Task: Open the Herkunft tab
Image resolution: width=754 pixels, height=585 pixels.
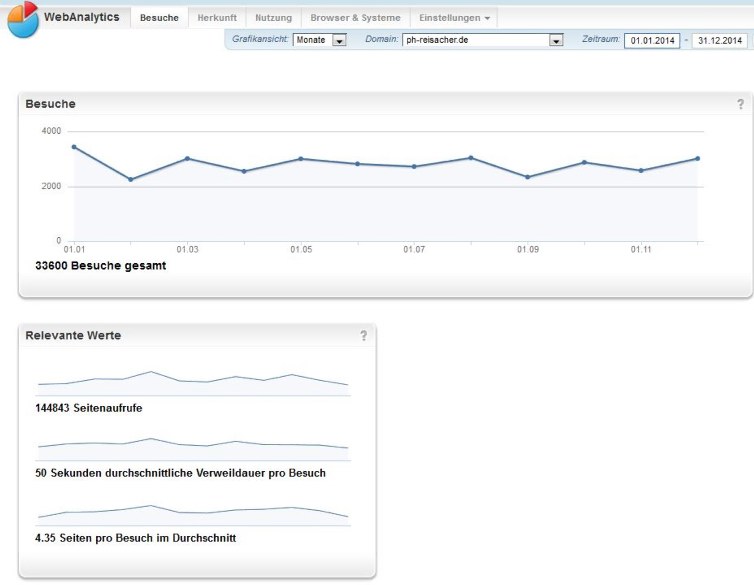Action: point(217,18)
